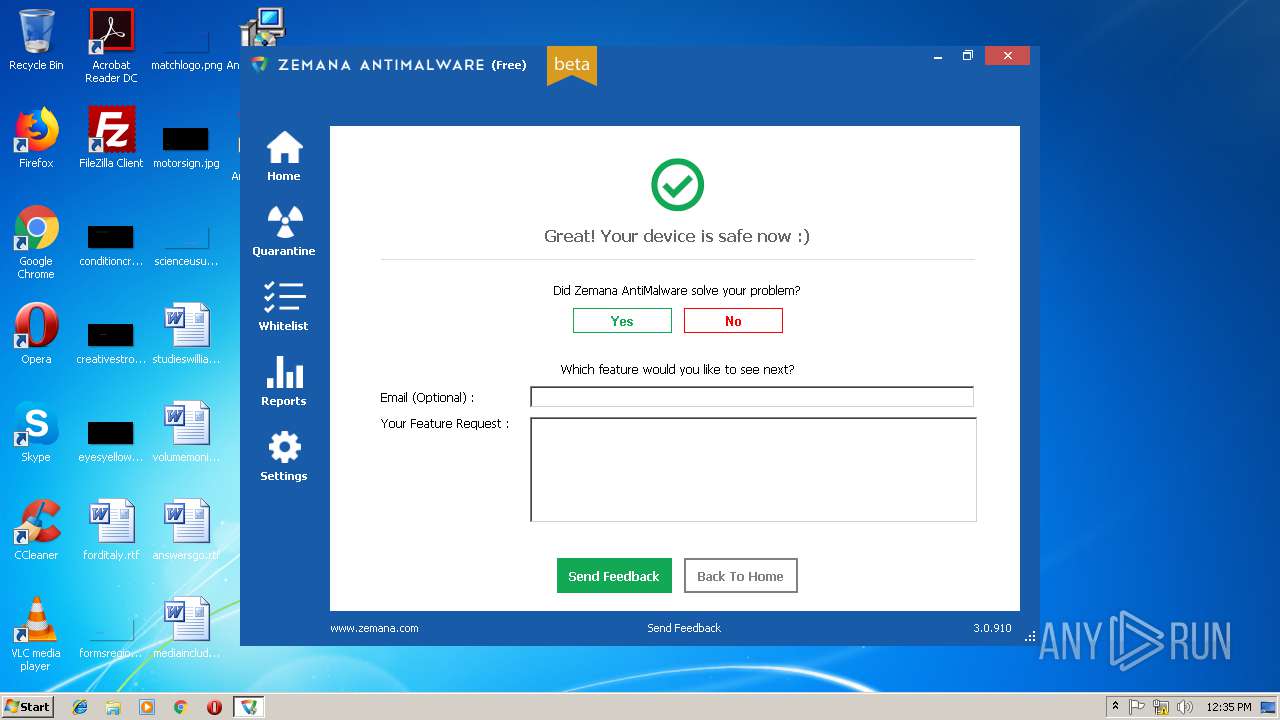Open the Whitelist section
Viewport: 1280px width, 720px height.
point(284,306)
